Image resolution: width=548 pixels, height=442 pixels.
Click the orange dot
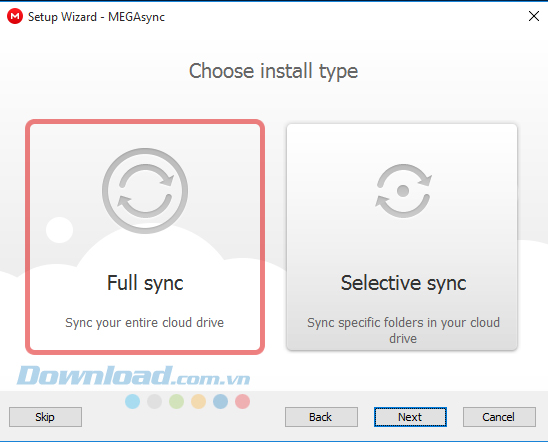[199, 401]
